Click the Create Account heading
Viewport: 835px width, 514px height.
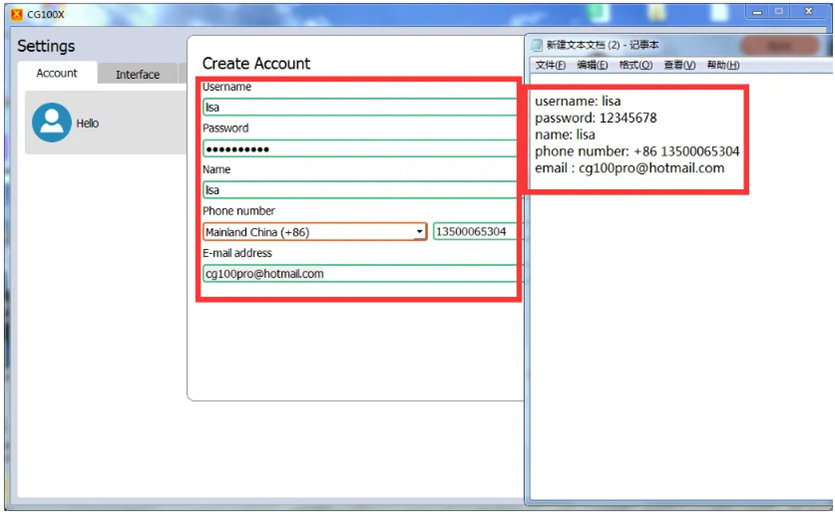click(256, 63)
